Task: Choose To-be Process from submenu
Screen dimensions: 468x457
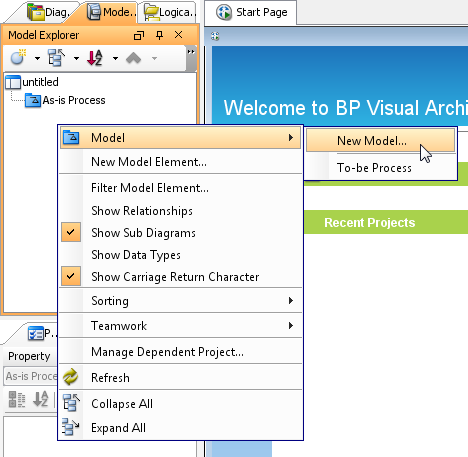Action: pos(380,168)
